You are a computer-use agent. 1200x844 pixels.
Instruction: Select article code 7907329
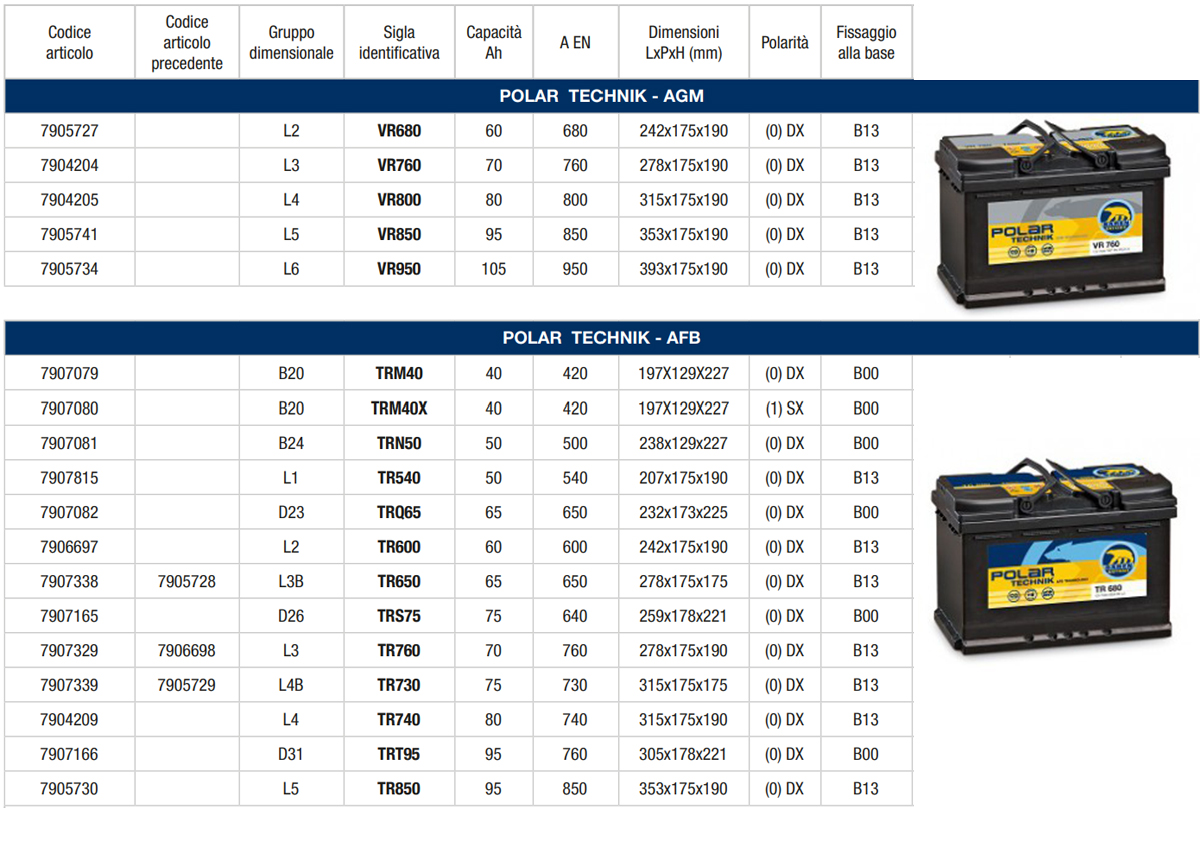coord(70,651)
